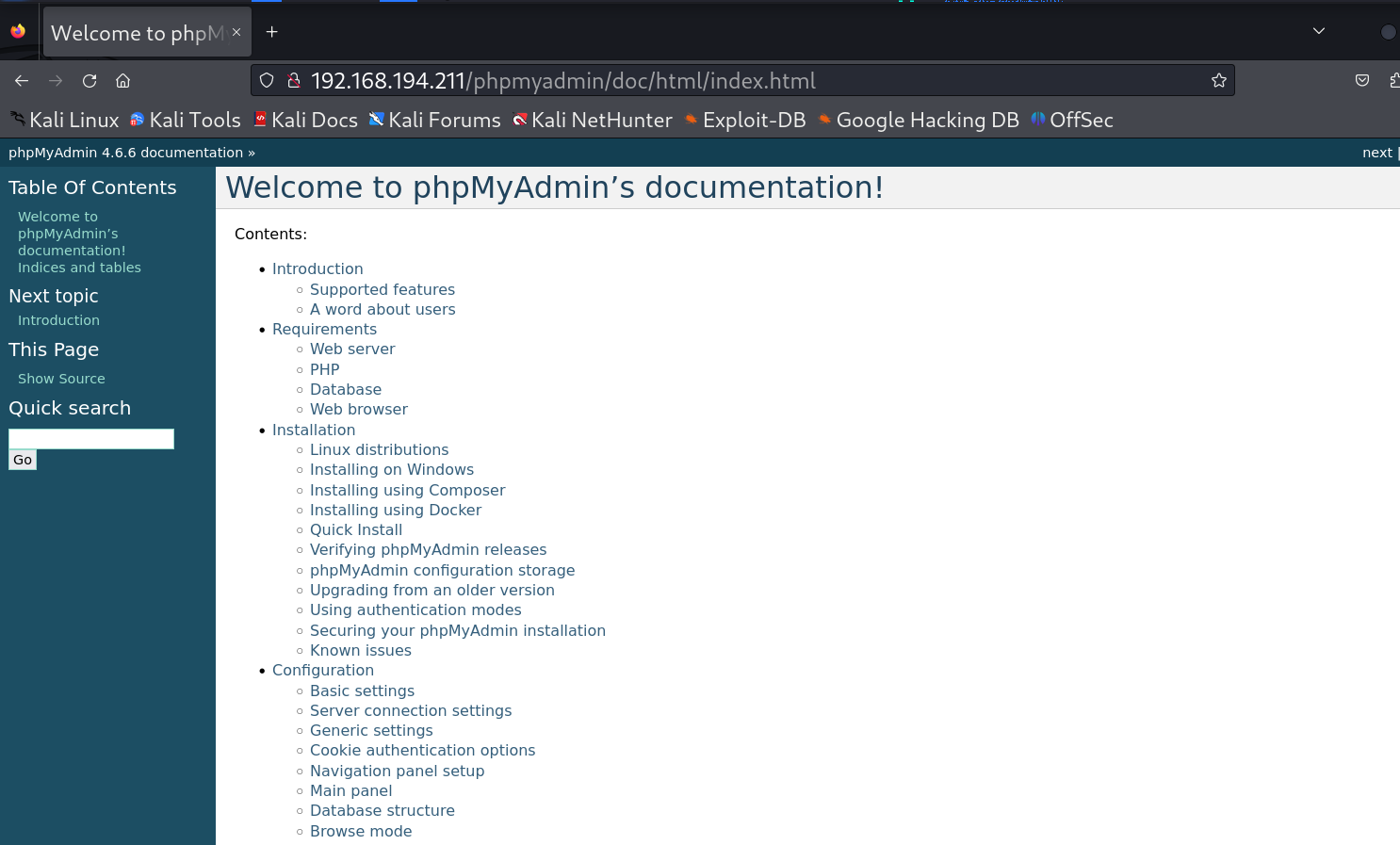Close the Welcome to phpMyAdmin tab
Image resolution: width=1400 pixels, height=845 pixels.
236,32
